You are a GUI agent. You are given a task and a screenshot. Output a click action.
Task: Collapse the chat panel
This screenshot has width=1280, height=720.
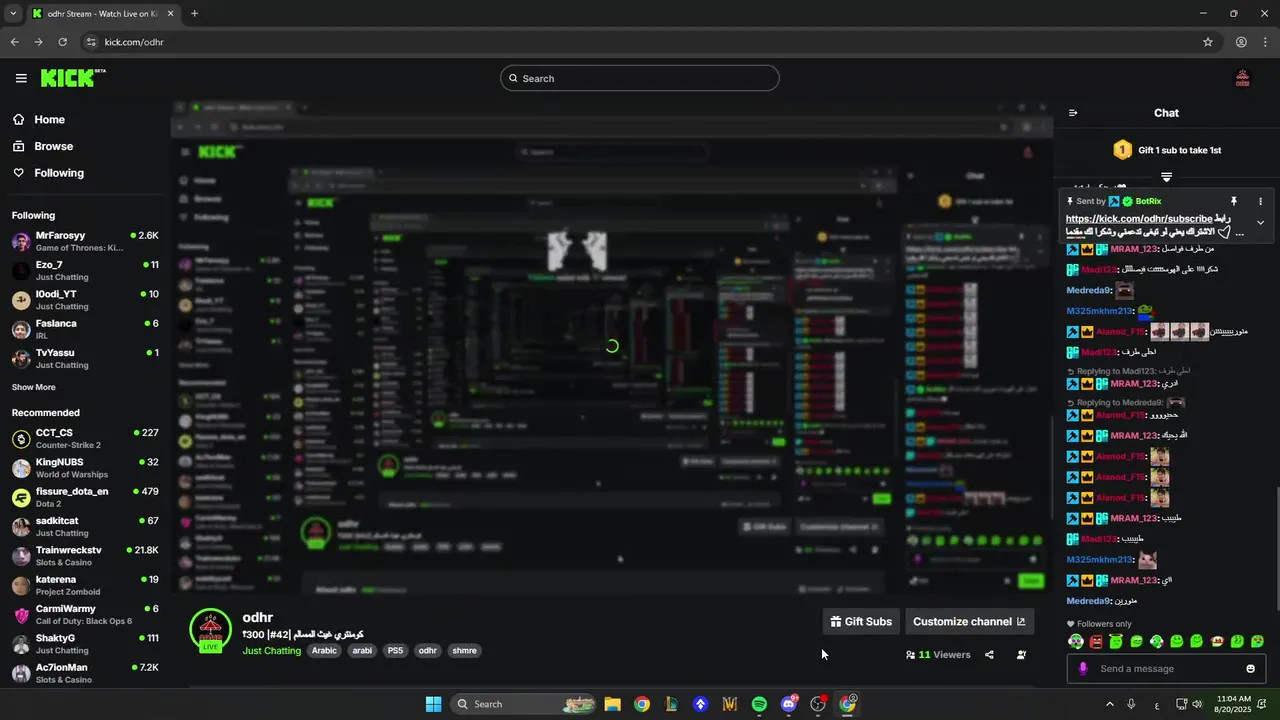(x=1073, y=113)
